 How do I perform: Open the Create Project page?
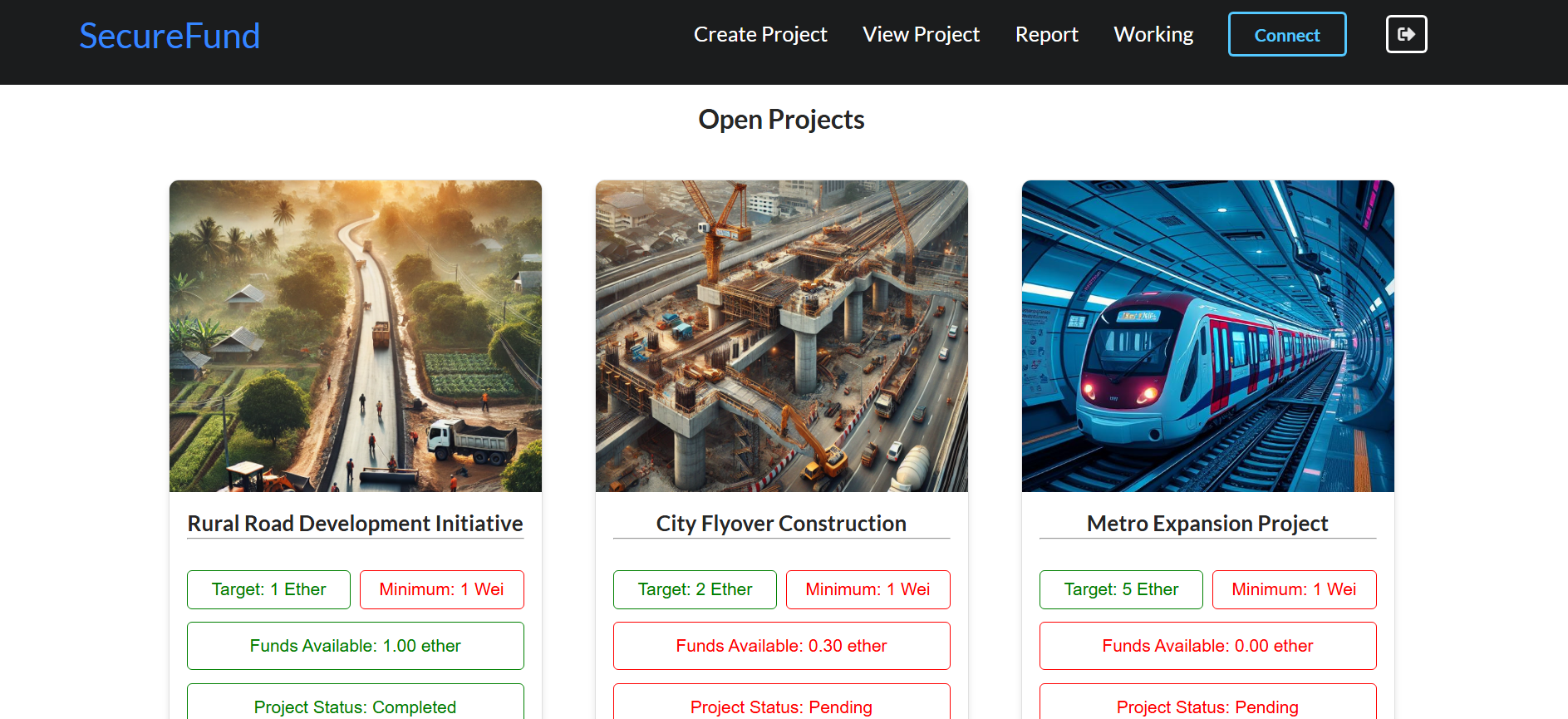pos(760,34)
